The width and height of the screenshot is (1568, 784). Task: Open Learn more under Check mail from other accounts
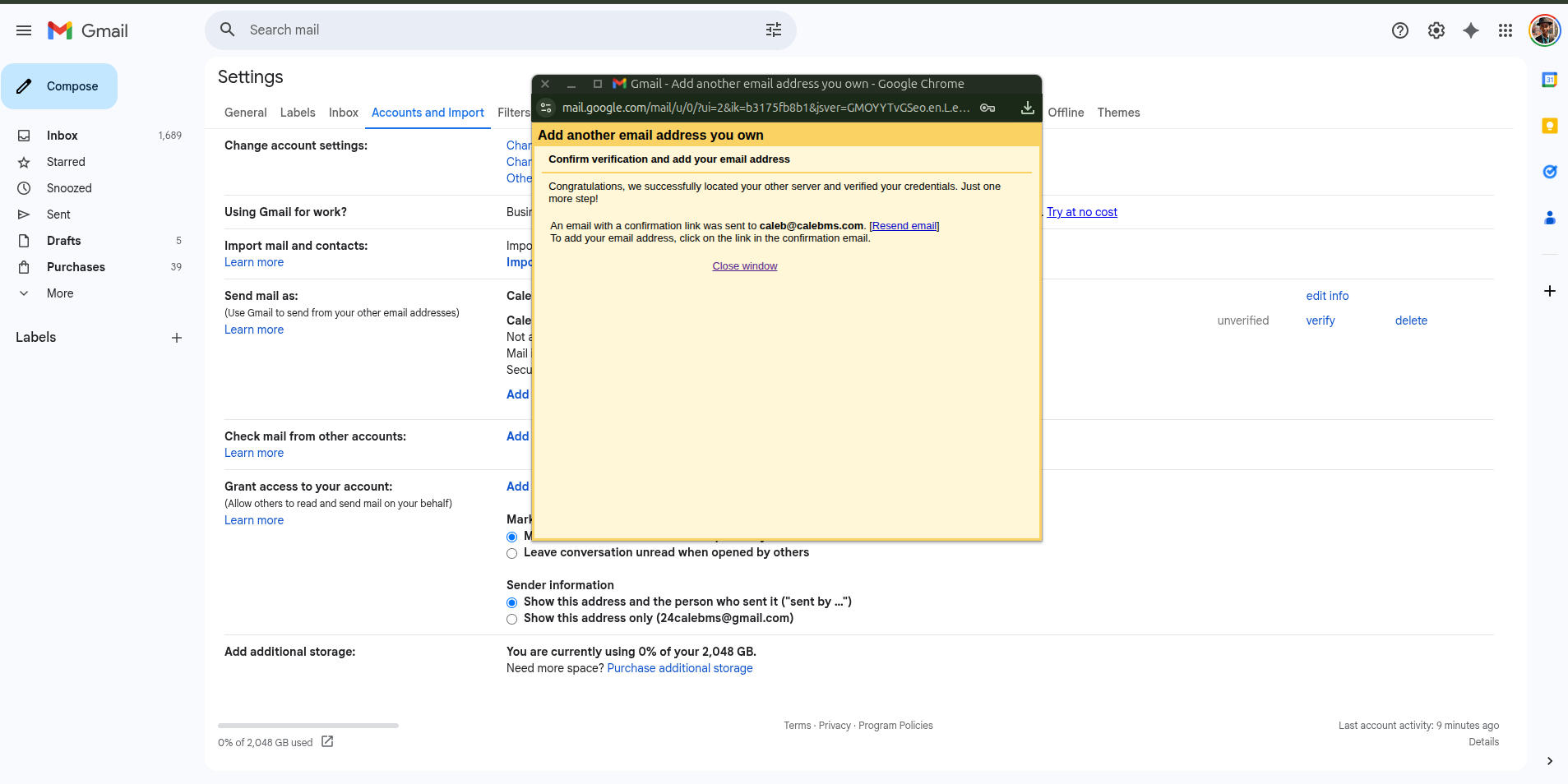coord(254,453)
